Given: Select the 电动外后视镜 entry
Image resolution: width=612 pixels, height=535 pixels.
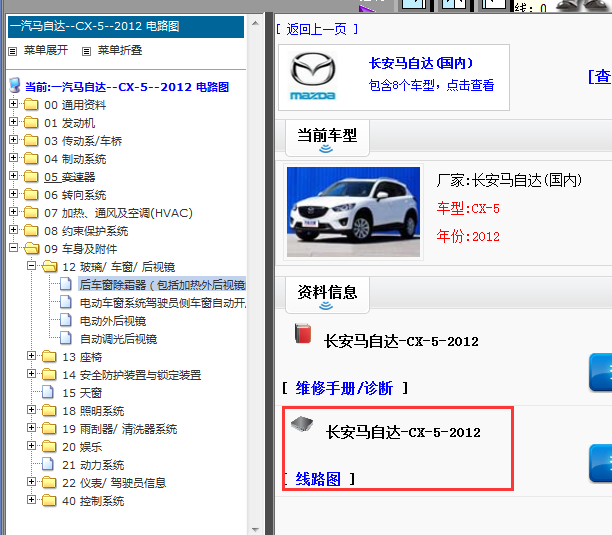Looking at the screenshot, I should 113,321.
